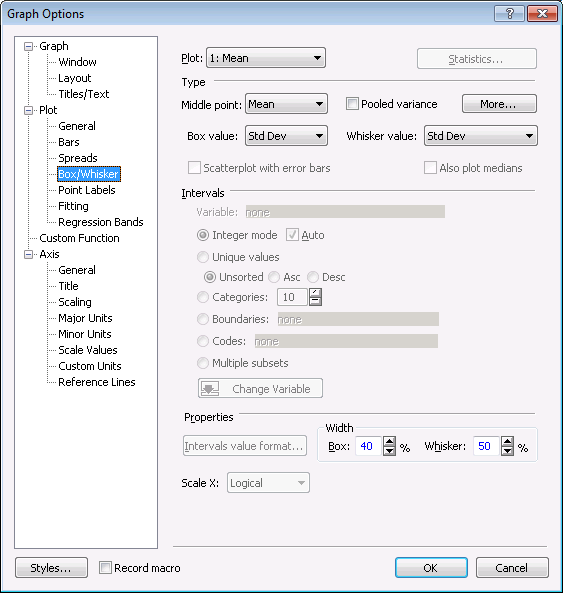Click the Intervals Variable field
Viewport: 563px width, 593px height.
[x=345, y=212]
